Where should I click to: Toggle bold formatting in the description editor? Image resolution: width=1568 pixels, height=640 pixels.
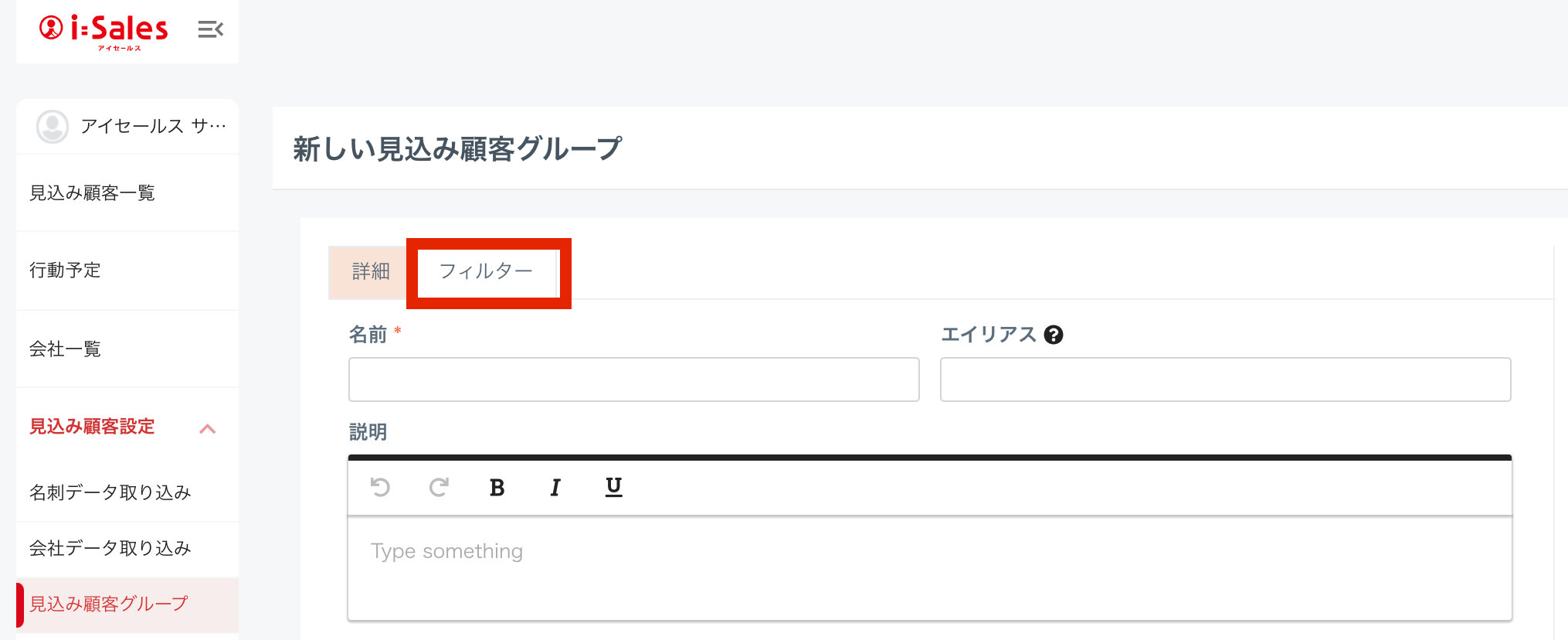[x=497, y=487]
